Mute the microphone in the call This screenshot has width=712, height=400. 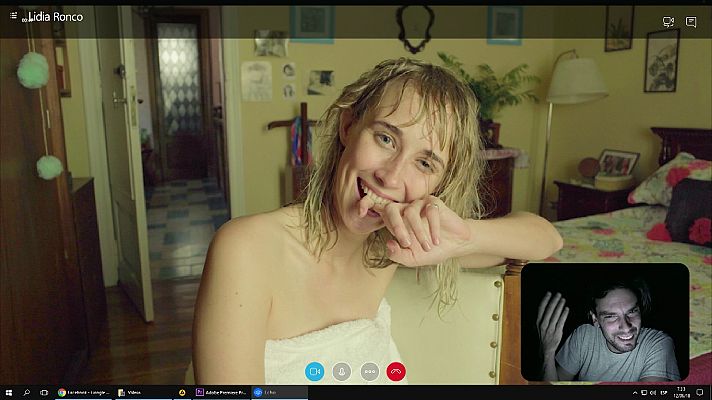[x=341, y=371]
